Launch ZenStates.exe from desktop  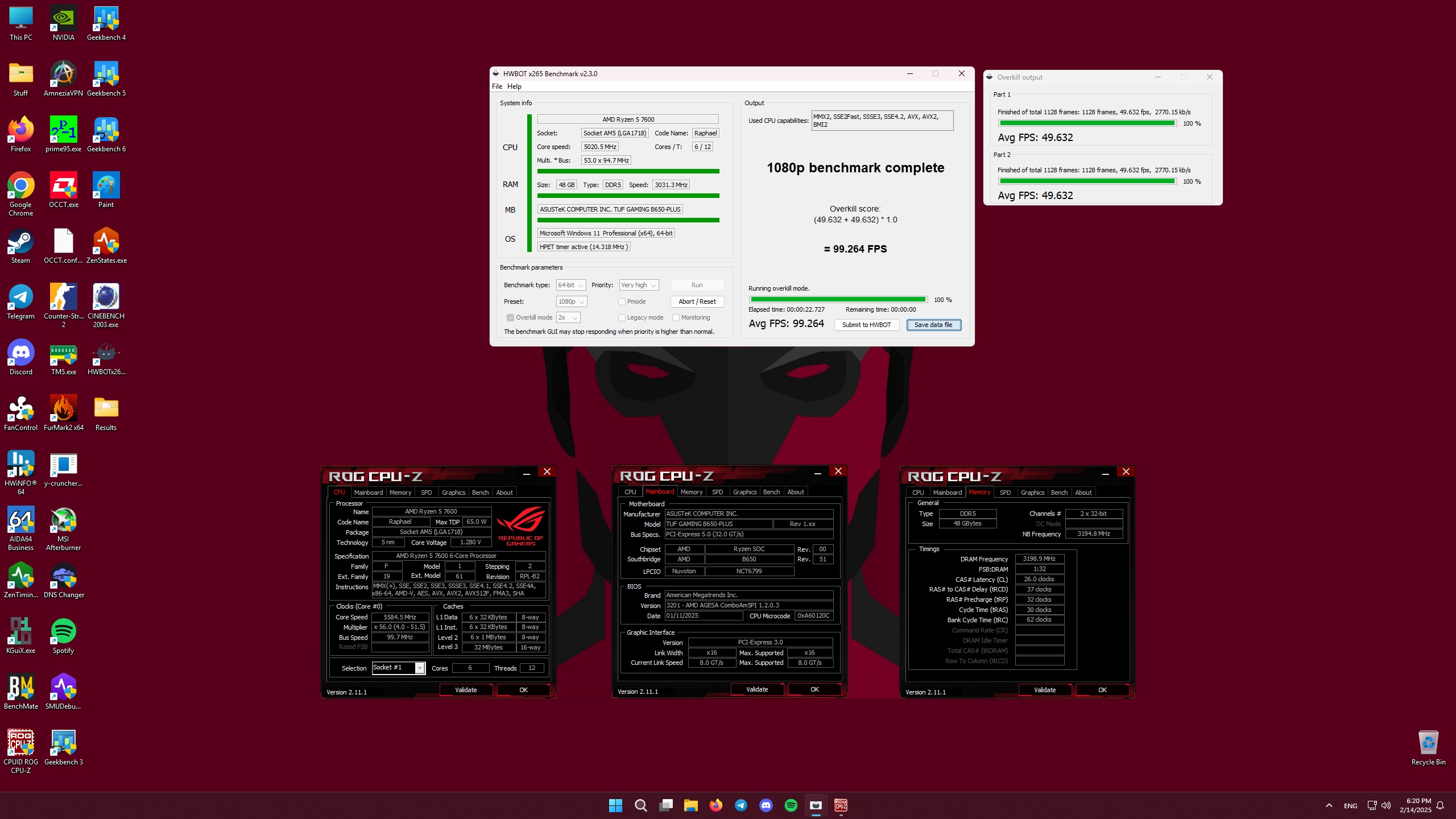pos(106,246)
